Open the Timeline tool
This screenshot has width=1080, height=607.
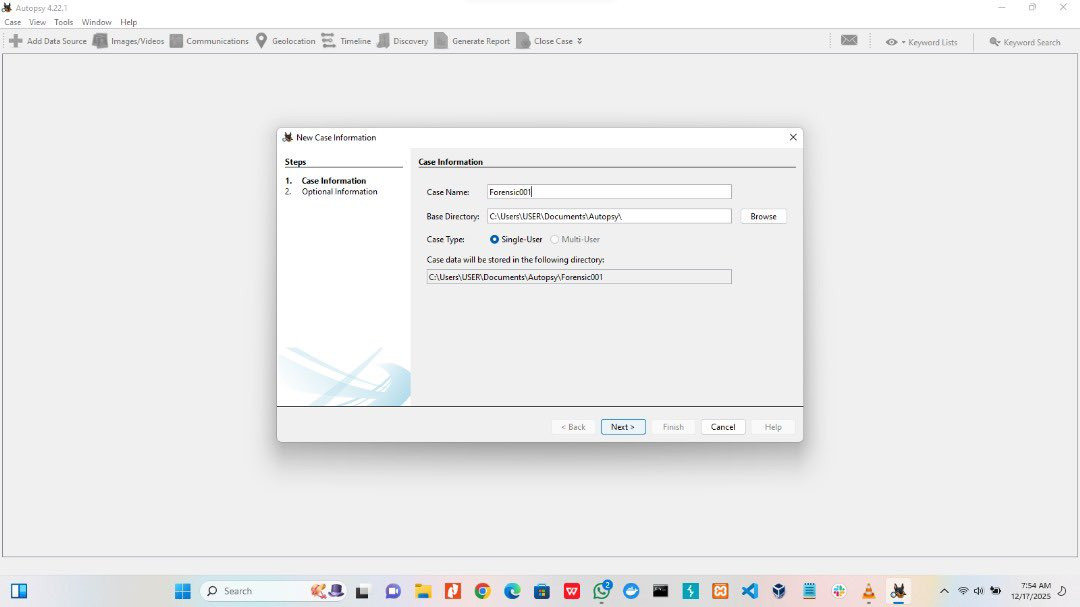(x=346, y=41)
